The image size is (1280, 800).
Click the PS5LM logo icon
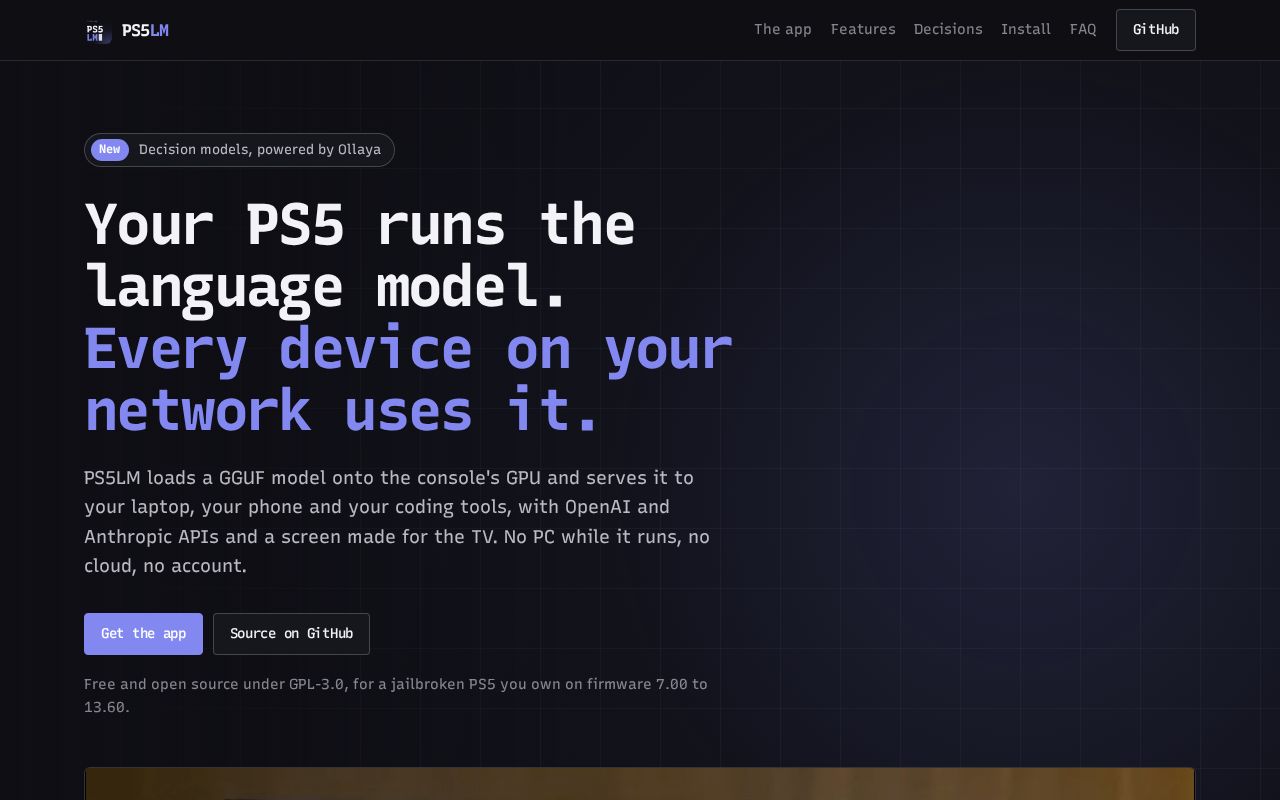pyautogui.click(x=98, y=31)
